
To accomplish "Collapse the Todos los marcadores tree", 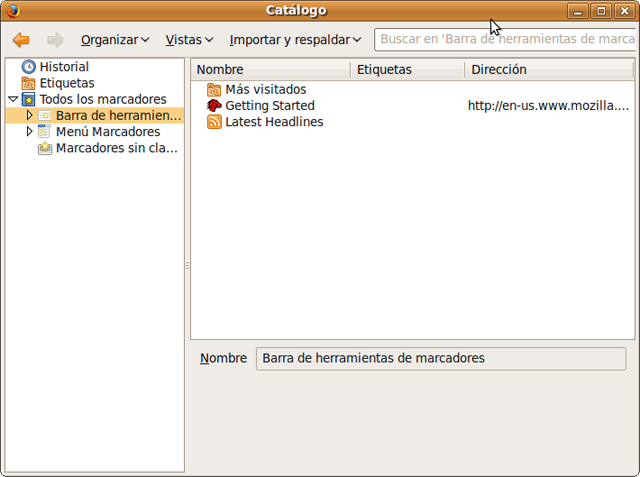I will pos(12,100).
